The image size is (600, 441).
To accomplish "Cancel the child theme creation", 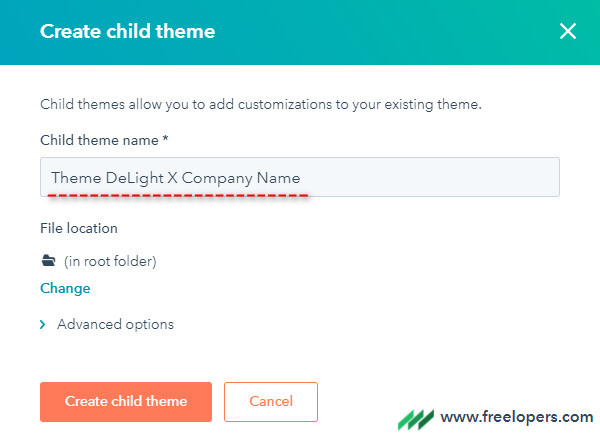I will pyautogui.click(x=271, y=402).
